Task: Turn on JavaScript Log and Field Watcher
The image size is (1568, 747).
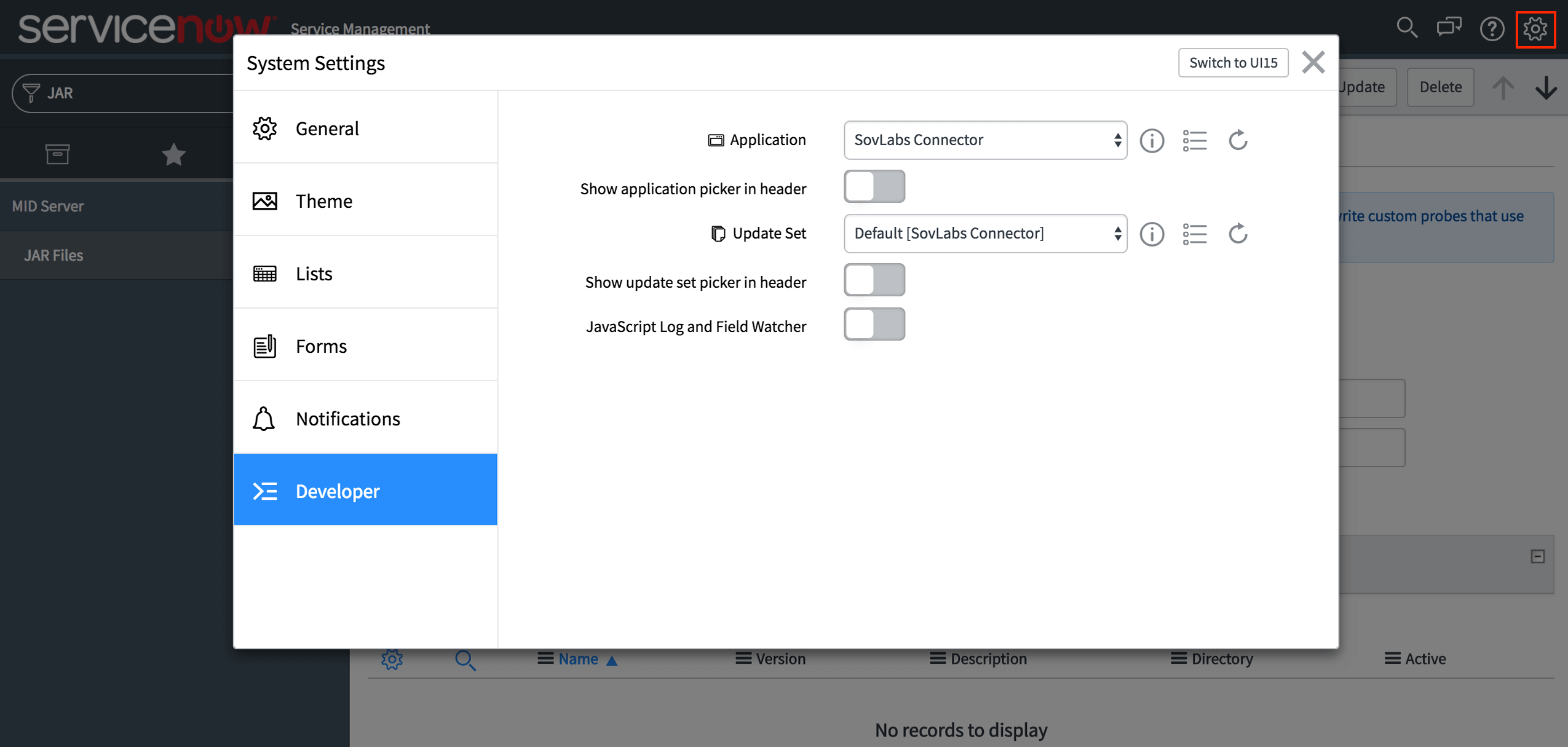Action: pyautogui.click(x=874, y=324)
